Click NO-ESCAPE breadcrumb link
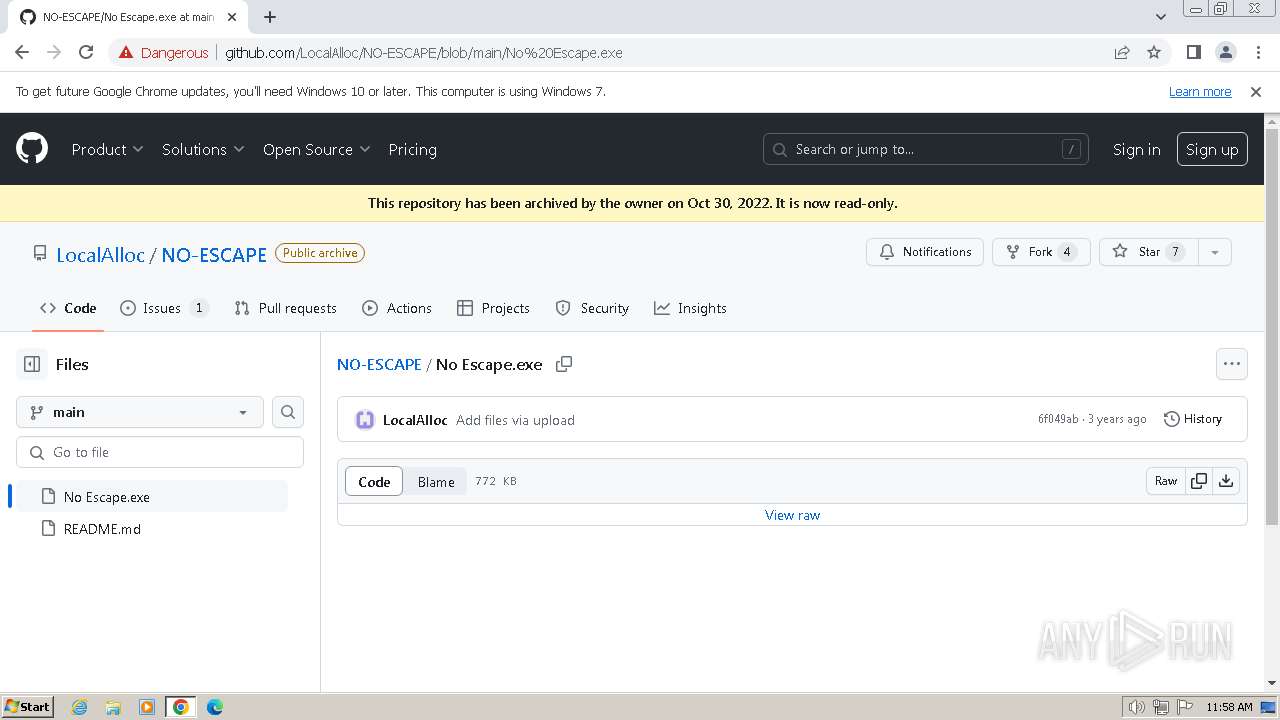The image size is (1280, 720). coord(379,364)
